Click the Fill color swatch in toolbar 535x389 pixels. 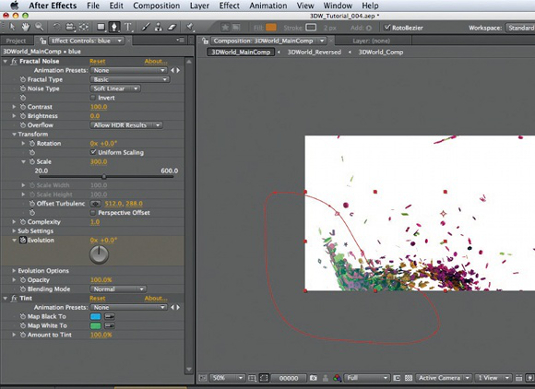(x=271, y=27)
